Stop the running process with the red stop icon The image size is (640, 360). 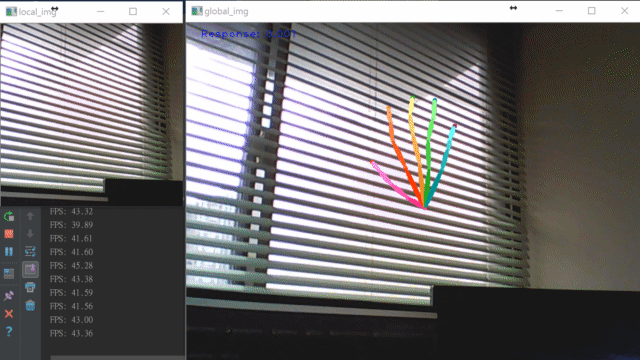tap(9, 234)
